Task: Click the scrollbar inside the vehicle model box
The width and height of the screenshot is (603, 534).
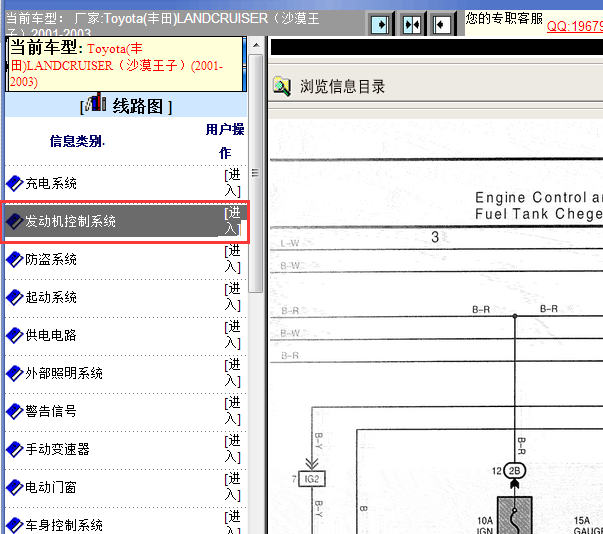Action: (244, 64)
